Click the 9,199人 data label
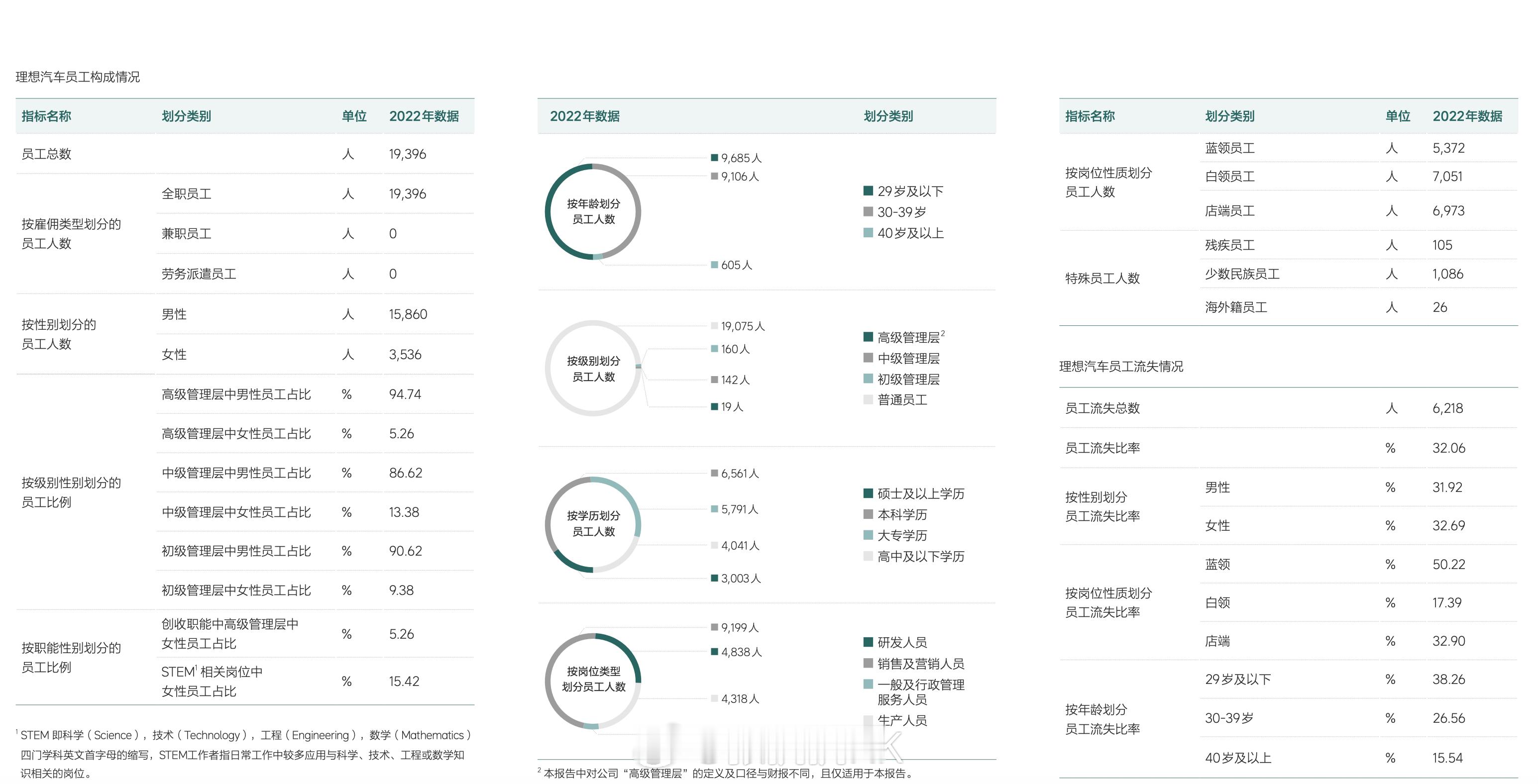This screenshot has width=1538, height=784. click(x=740, y=628)
